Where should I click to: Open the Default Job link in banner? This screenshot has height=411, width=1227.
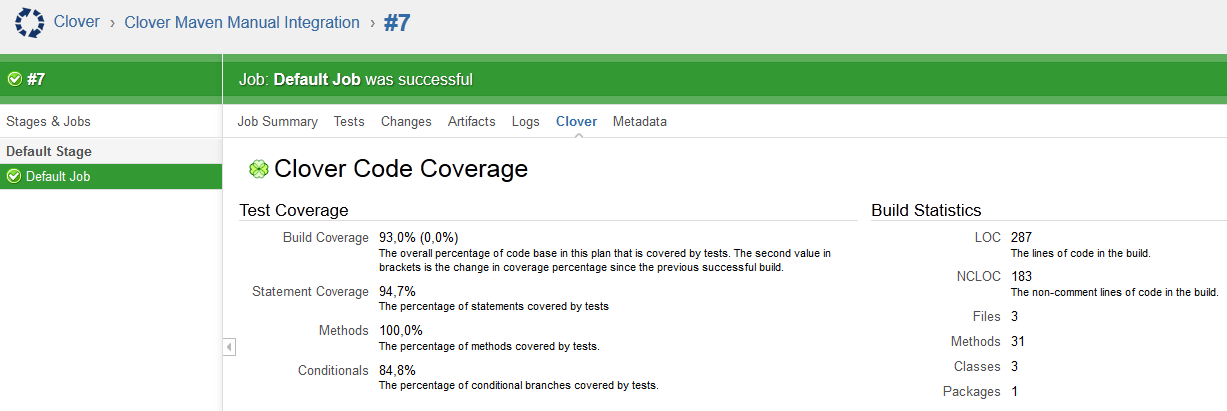[317, 79]
